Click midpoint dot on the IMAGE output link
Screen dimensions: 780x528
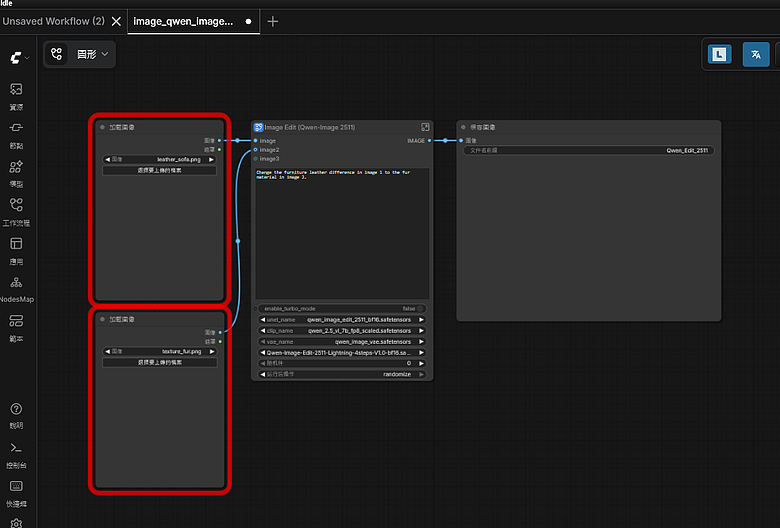445,141
